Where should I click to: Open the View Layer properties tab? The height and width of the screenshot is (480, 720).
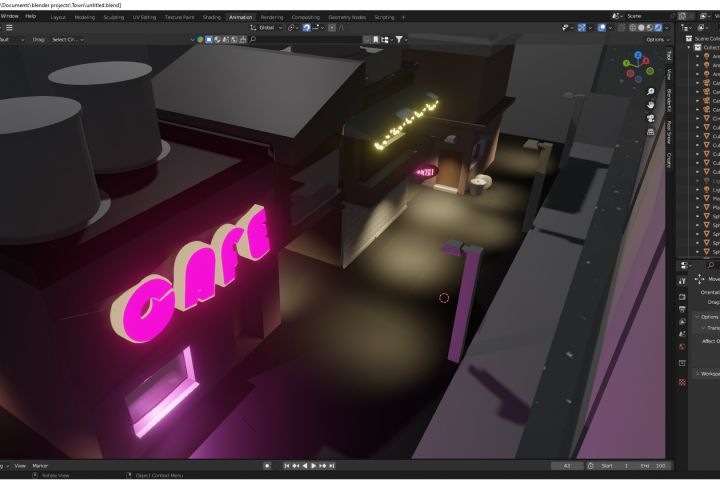coord(682,322)
